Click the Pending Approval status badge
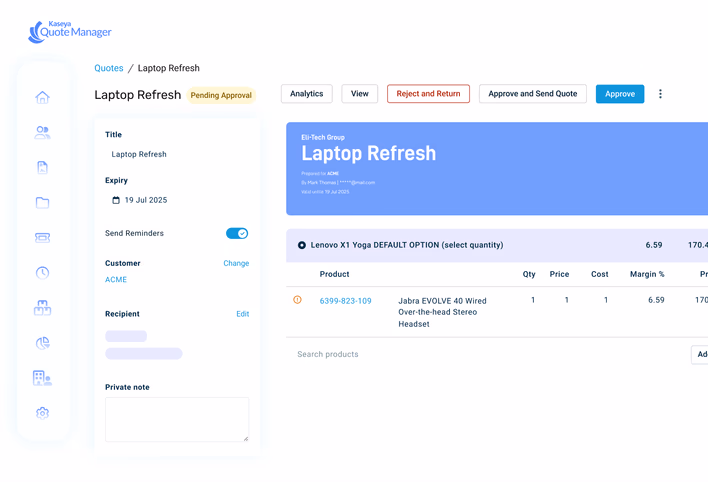The image size is (708, 482). pos(221,95)
